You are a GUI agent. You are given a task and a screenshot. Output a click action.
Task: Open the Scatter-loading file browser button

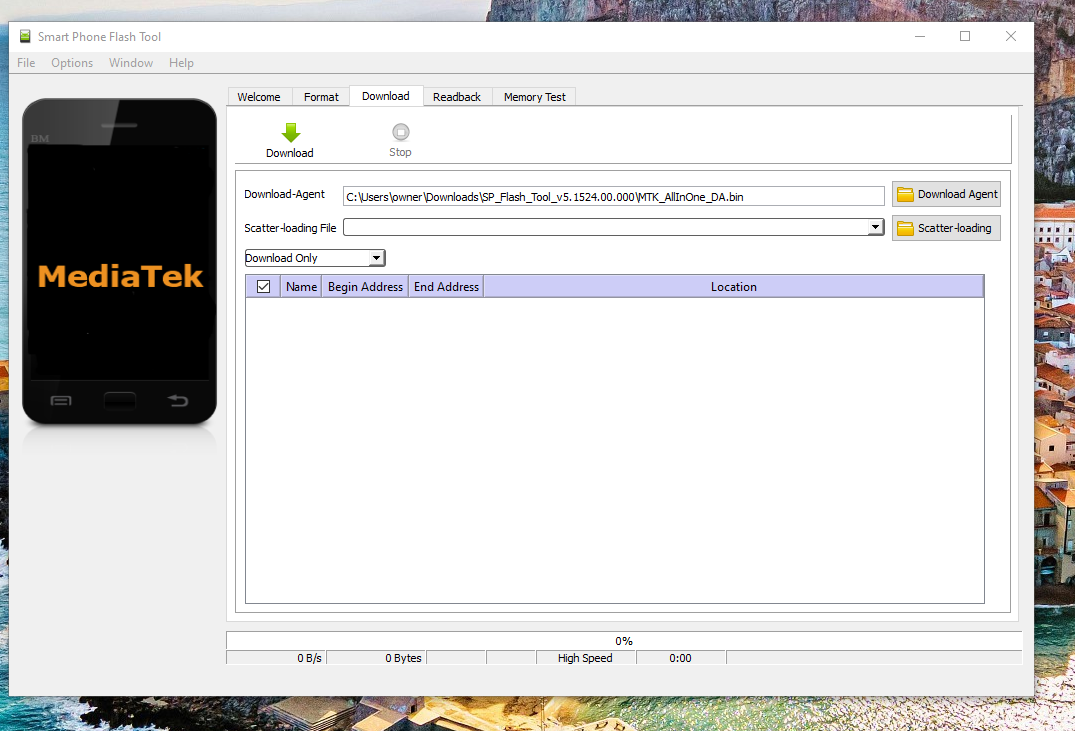[946, 228]
